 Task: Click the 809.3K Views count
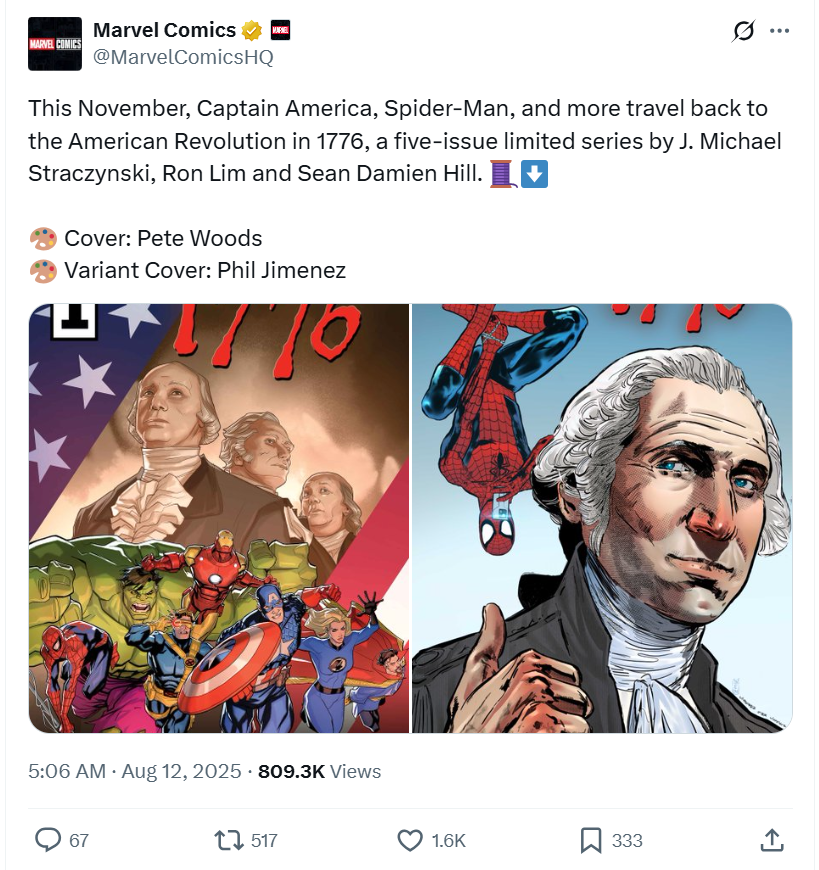click(x=320, y=771)
